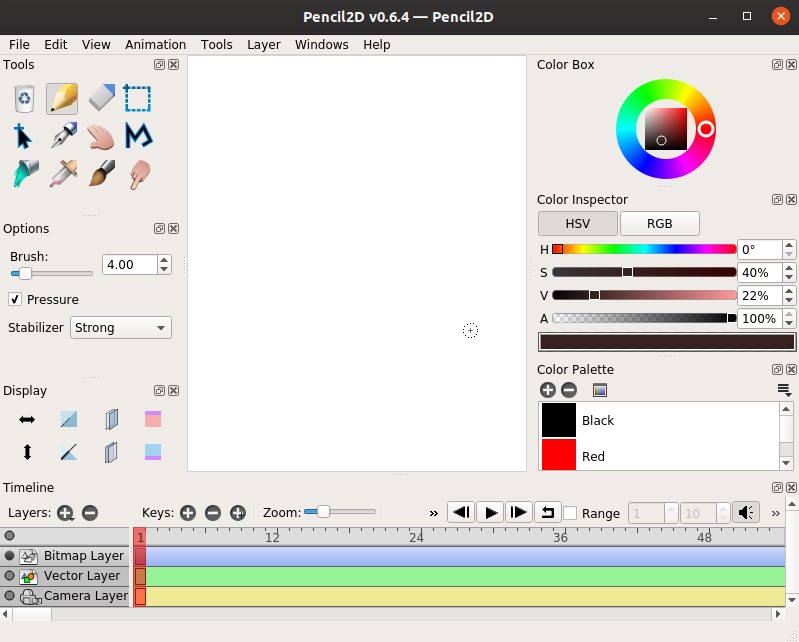Viewport: 799px width, 642px height.
Task: Hide the Bitmap Layer visibility dot
Action: [x=10, y=556]
